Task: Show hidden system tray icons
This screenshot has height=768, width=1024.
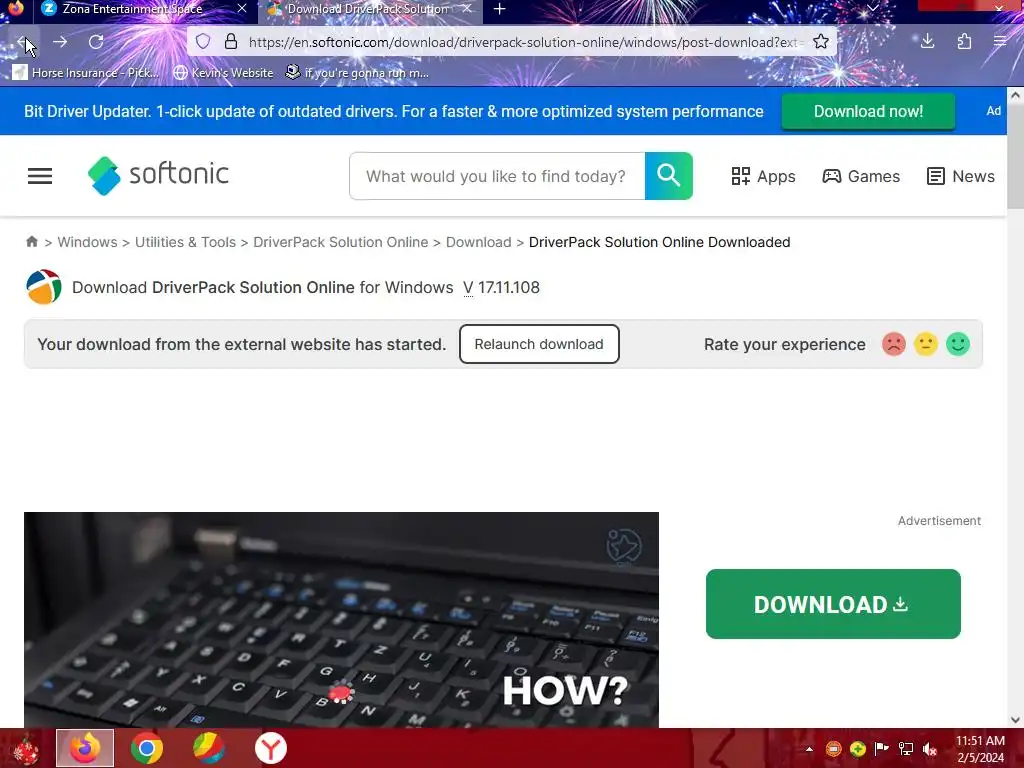Action: coord(809,749)
